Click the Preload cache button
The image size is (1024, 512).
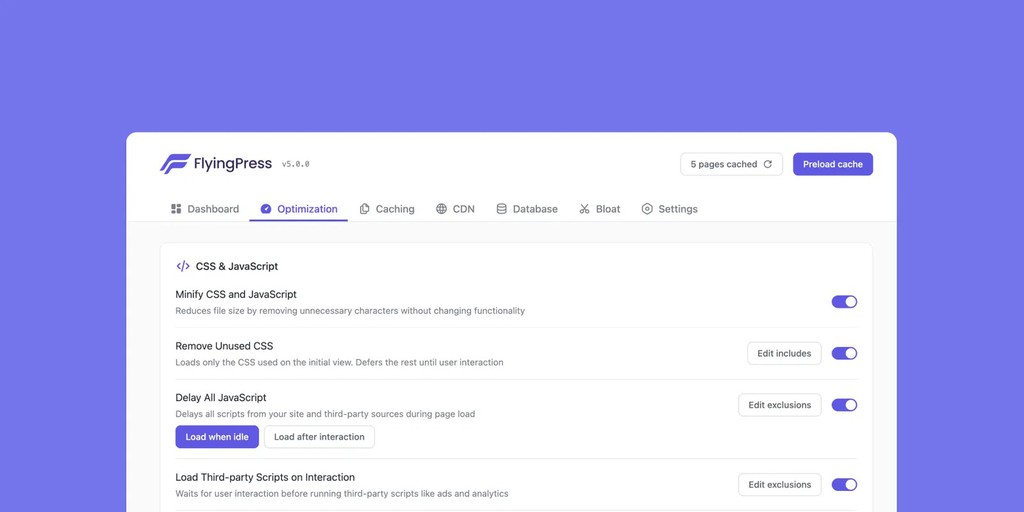833,165
